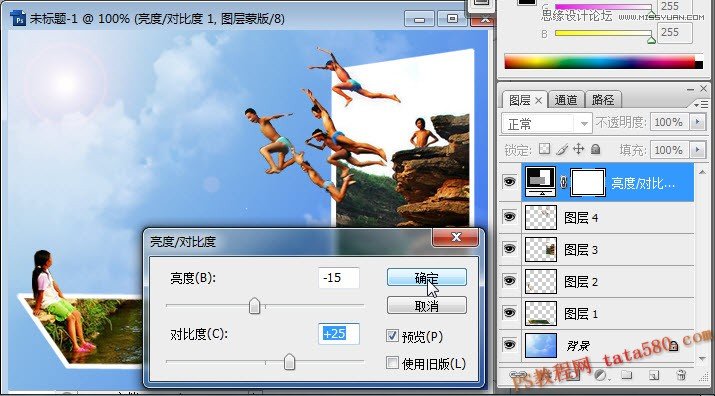Click Background layer lock icon

[x=673, y=346]
